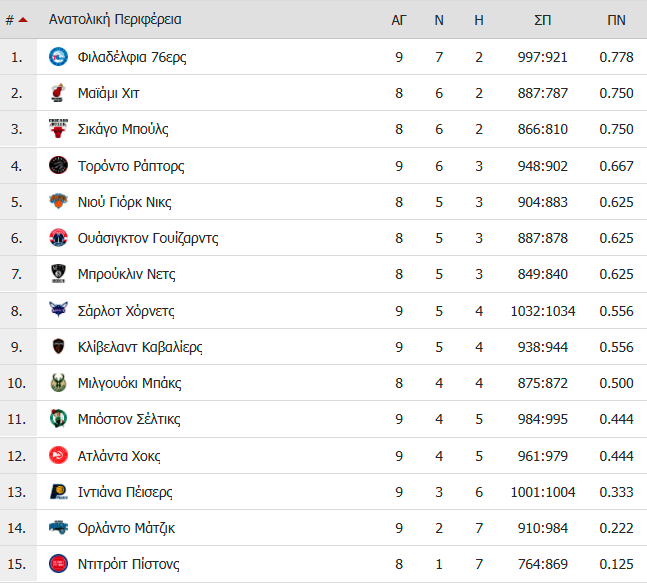Sort table by the ΑΓ column header
Image resolution: width=647 pixels, height=583 pixels.
click(x=399, y=20)
